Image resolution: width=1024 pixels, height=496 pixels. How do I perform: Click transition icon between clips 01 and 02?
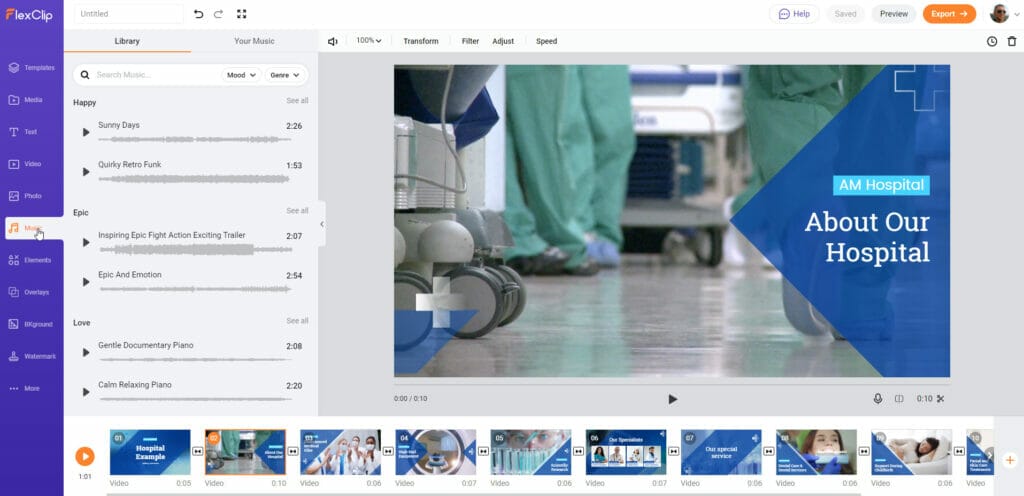point(197,451)
